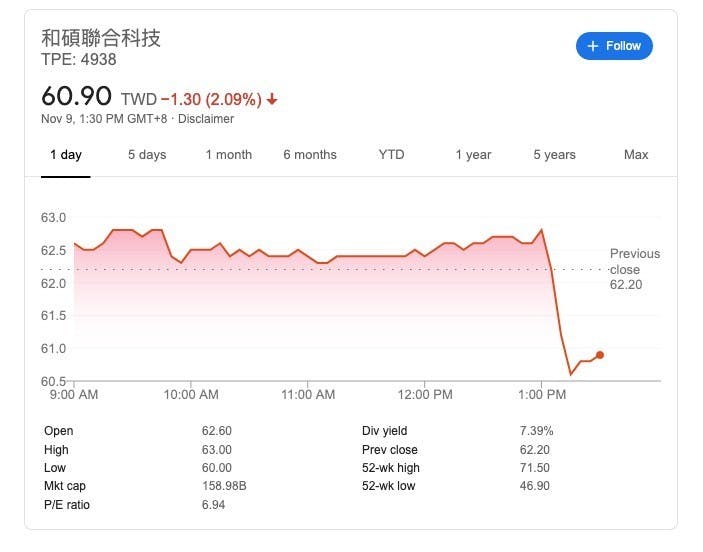Select the Max range tab
Screen dimensions: 703x552
pos(636,155)
